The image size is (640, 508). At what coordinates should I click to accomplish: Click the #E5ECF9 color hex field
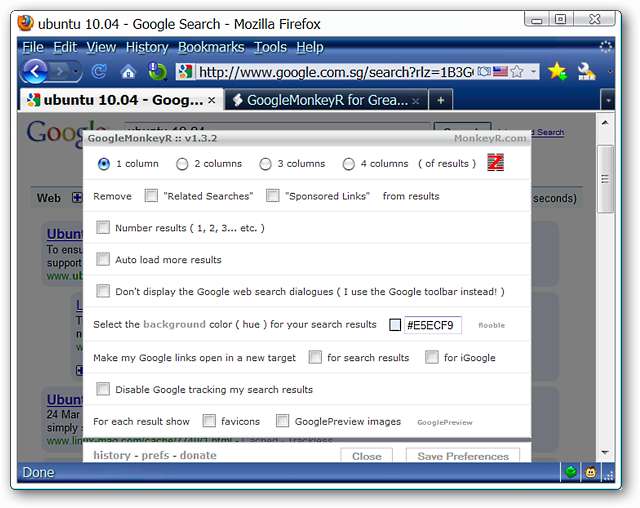433,325
